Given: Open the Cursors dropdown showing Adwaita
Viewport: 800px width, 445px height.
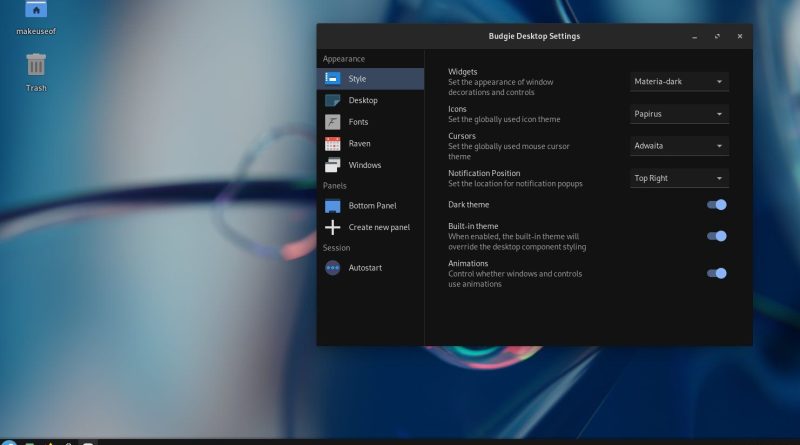Looking at the screenshot, I should click(x=679, y=146).
